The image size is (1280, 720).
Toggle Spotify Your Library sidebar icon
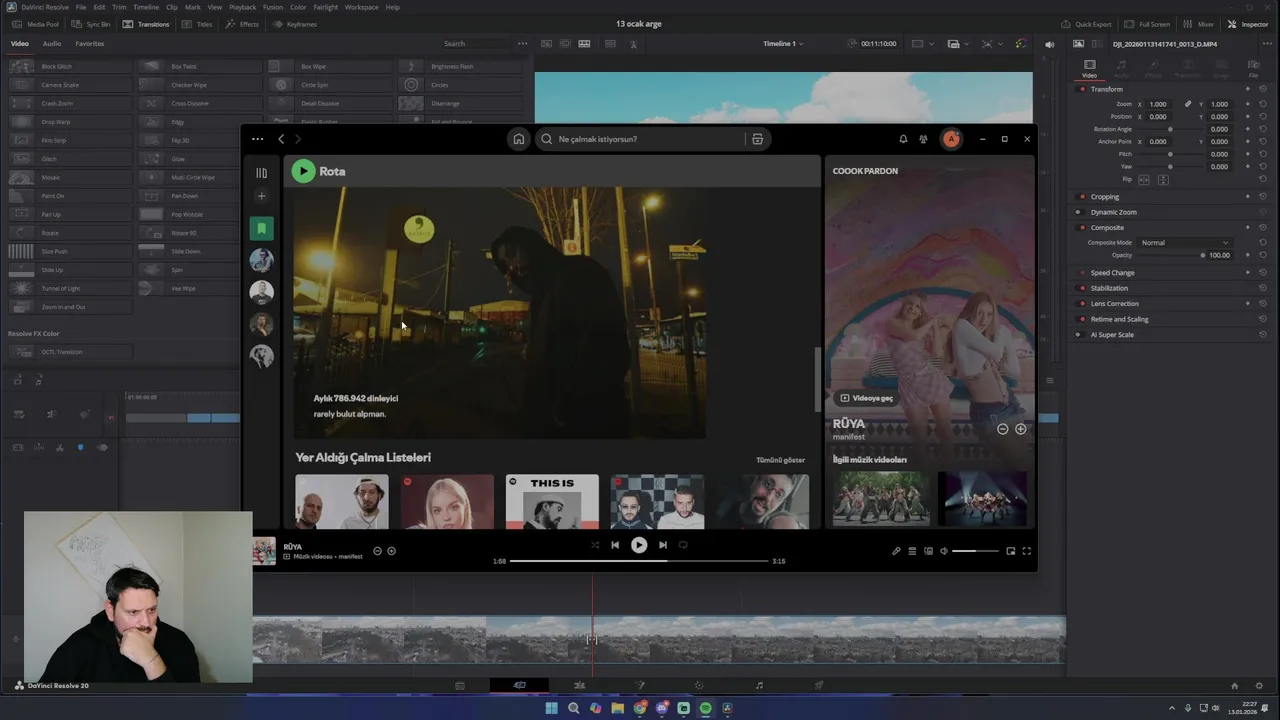tap(261, 173)
